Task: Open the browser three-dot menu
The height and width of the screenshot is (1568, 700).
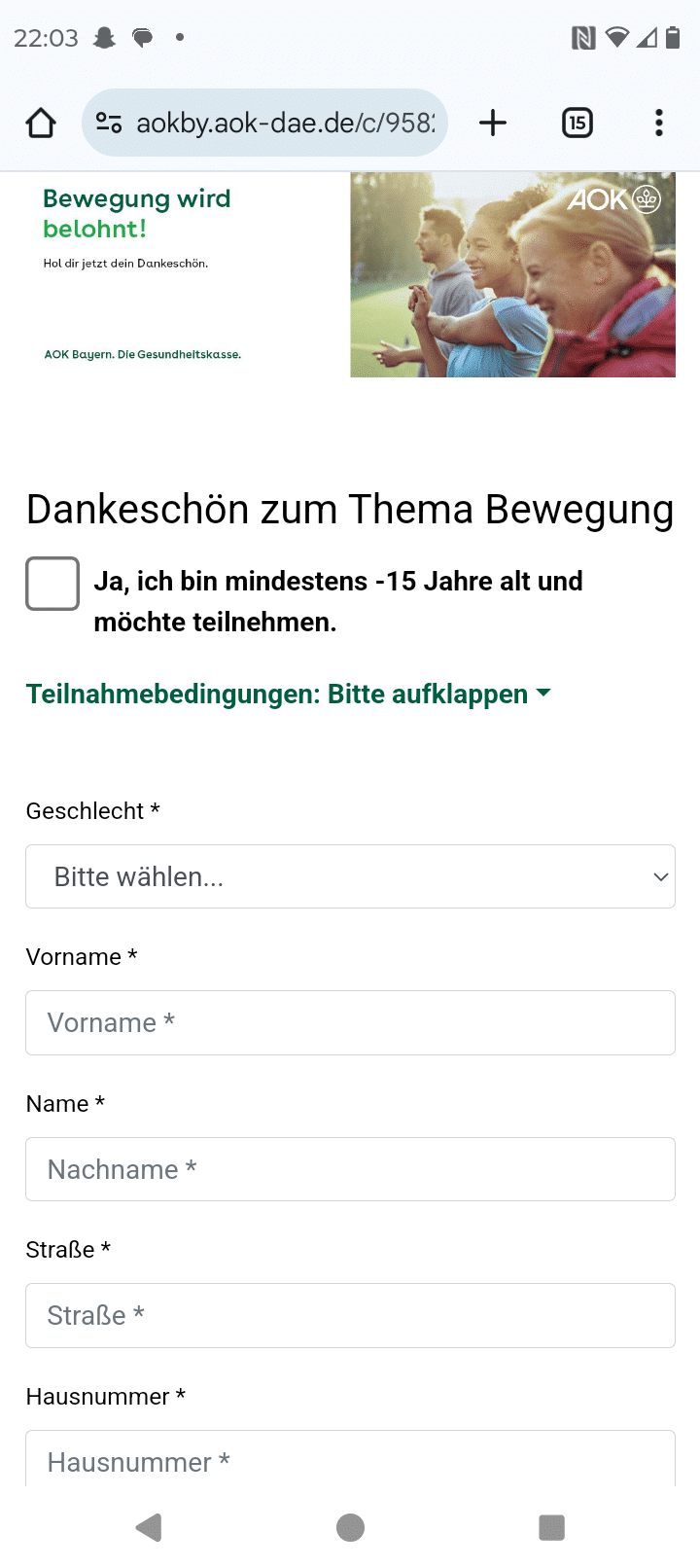Action: point(659,124)
